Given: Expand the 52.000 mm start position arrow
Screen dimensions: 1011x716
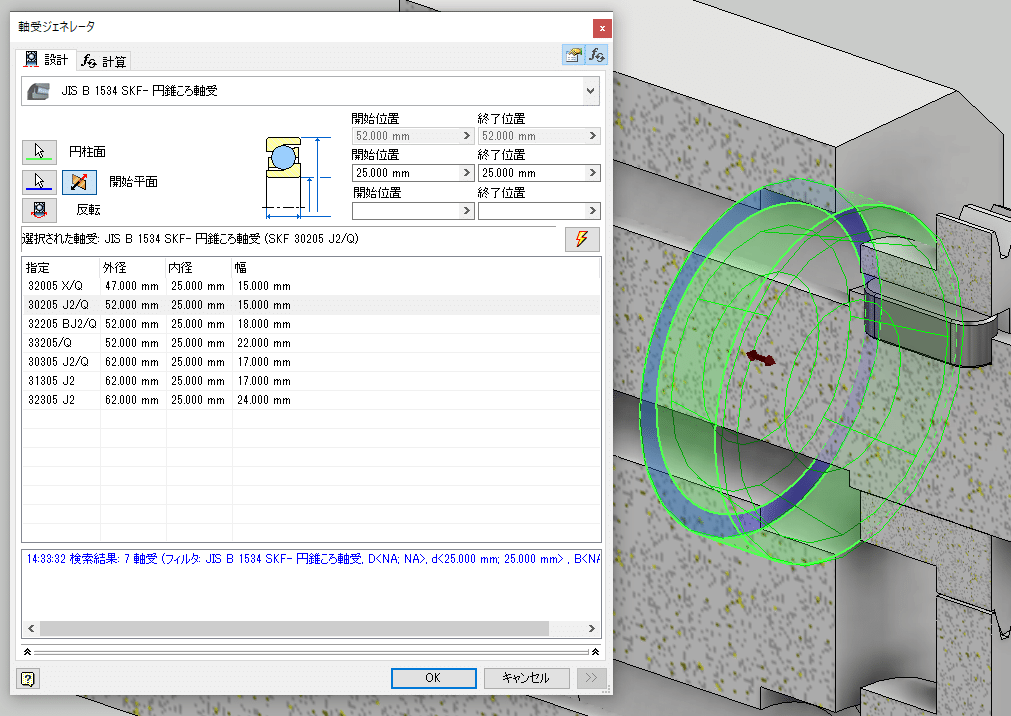Looking at the screenshot, I should pyautogui.click(x=467, y=136).
